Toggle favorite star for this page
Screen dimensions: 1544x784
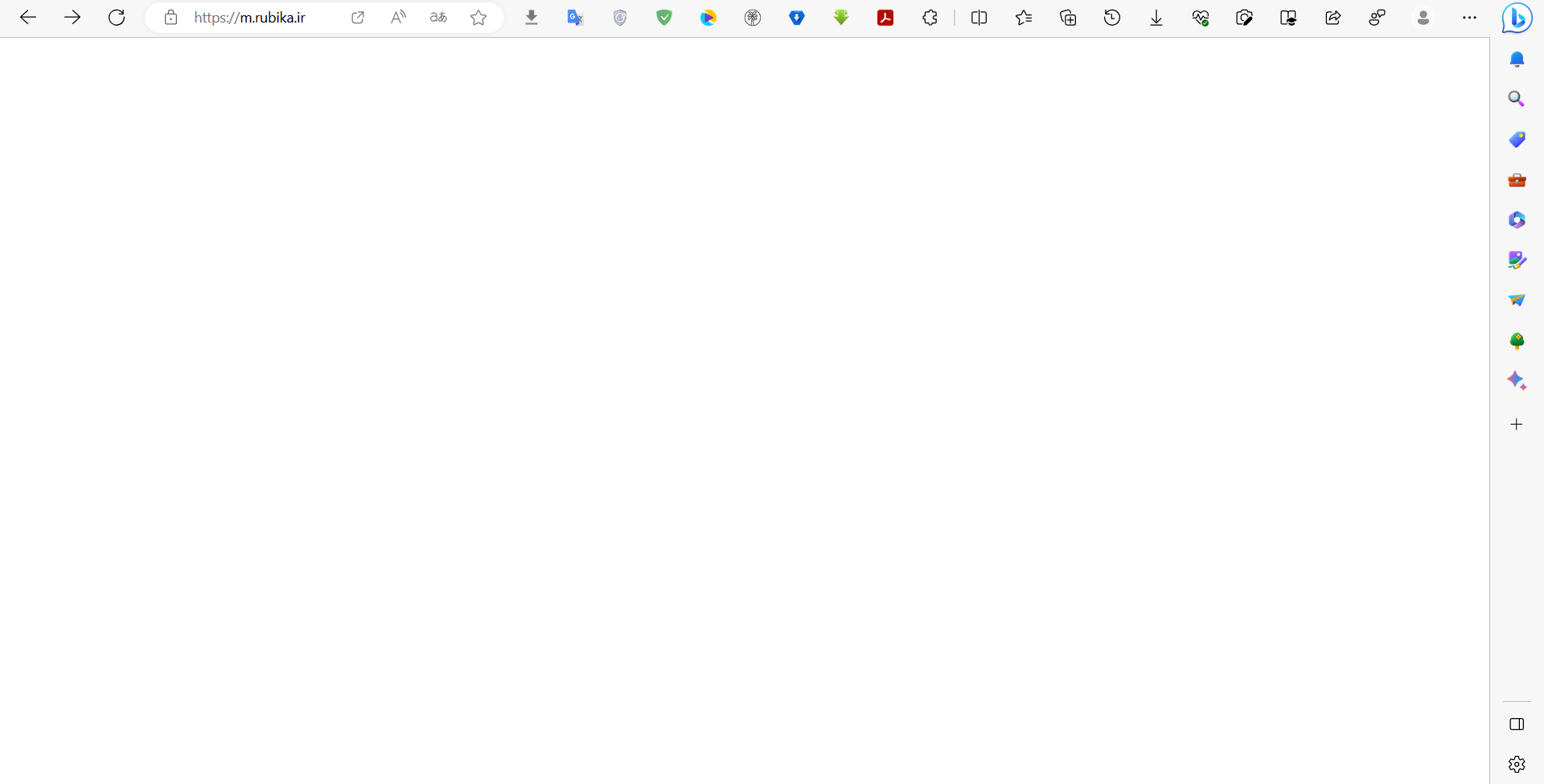coord(477,17)
